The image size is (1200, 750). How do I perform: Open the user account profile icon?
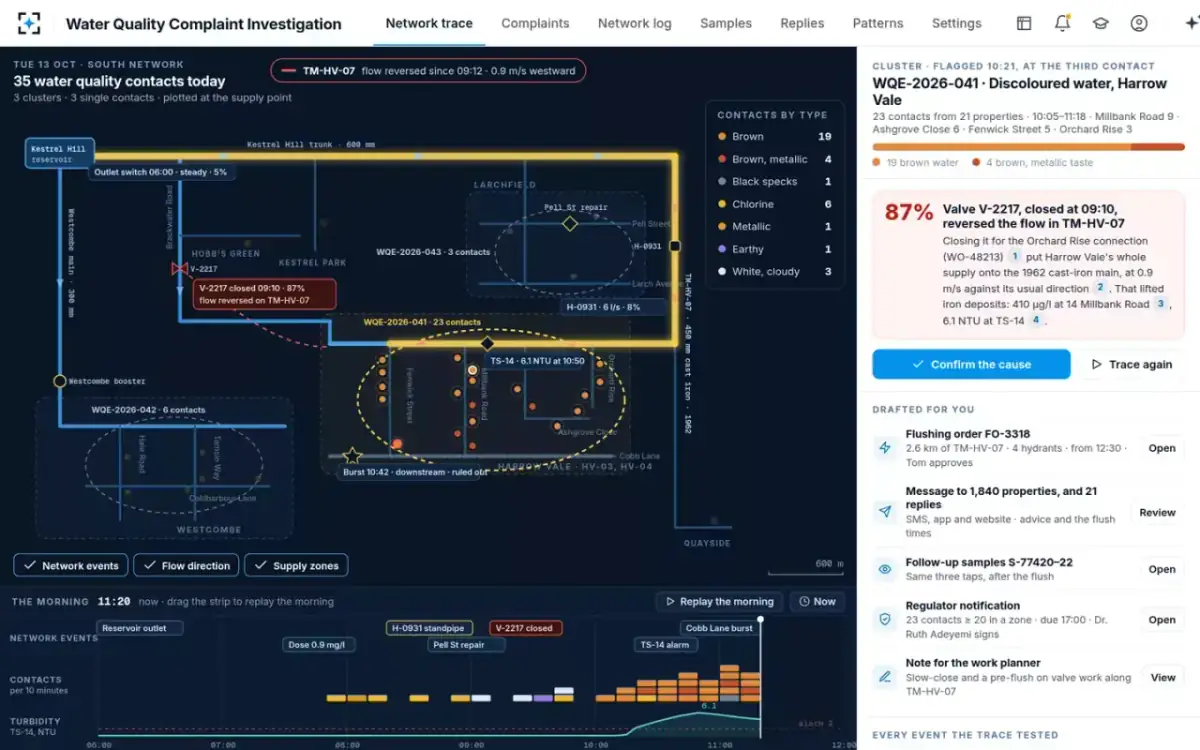(1139, 23)
